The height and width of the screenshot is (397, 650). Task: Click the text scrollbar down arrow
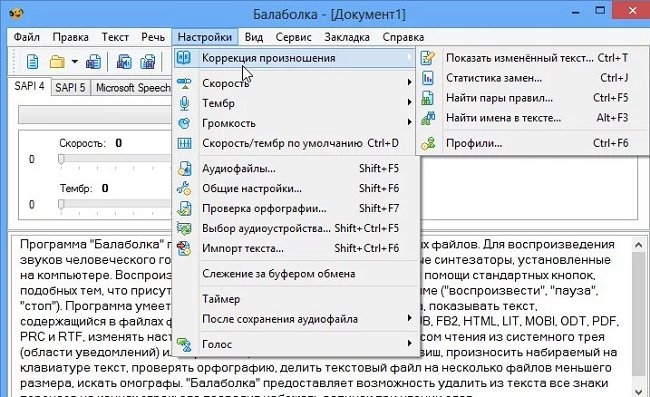pyautogui.click(x=638, y=391)
